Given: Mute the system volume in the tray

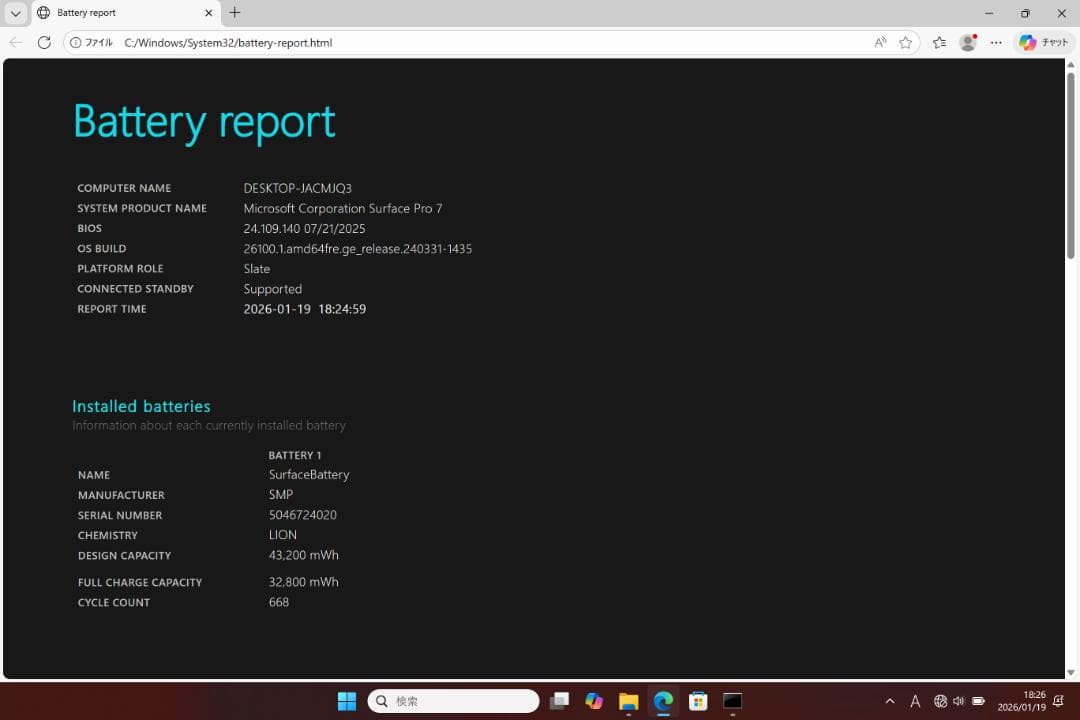Looking at the screenshot, I should (x=958, y=701).
